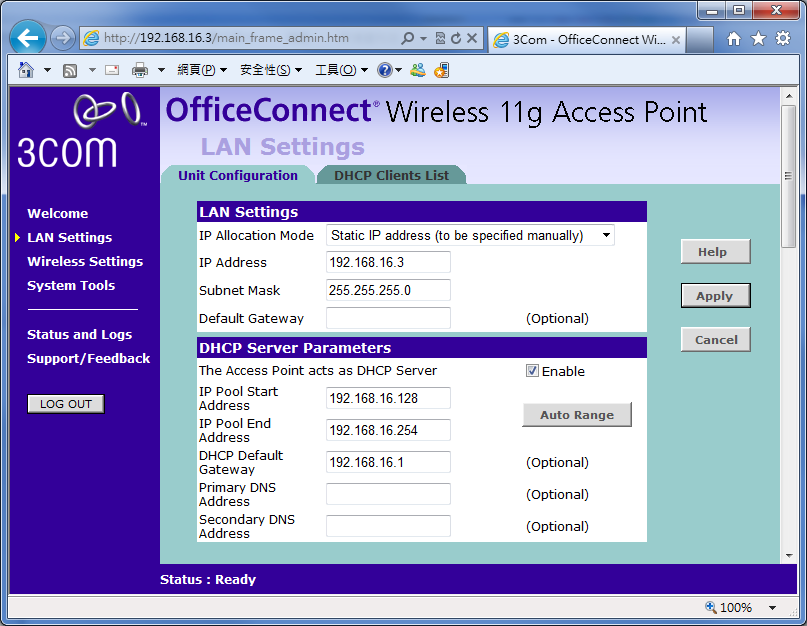Viewport: 807px width, 626px height.
Task: Expand the feeds dropdown arrow
Action: click(x=92, y=69)
